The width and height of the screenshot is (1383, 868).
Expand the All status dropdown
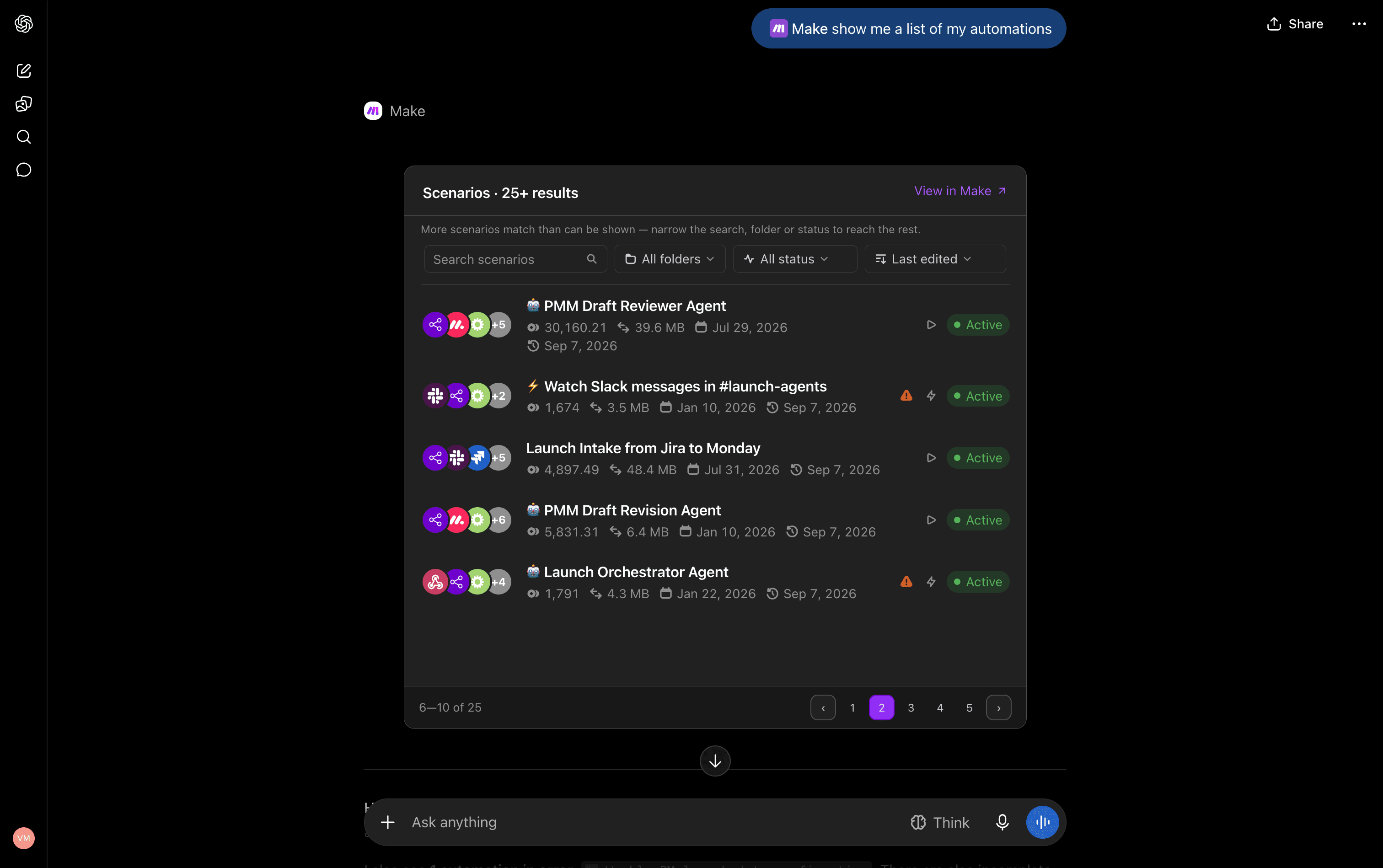click(x=795, y=259)
